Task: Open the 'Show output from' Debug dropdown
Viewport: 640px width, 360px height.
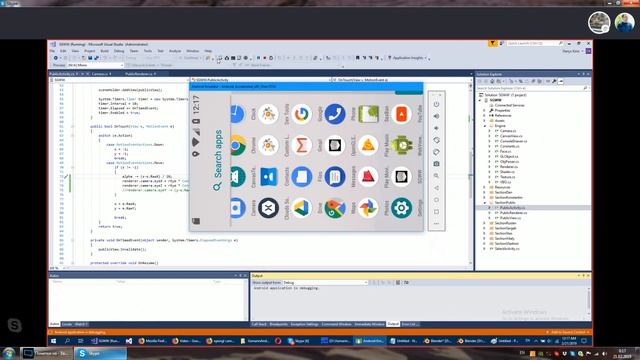Action: (x=325, y=282)
